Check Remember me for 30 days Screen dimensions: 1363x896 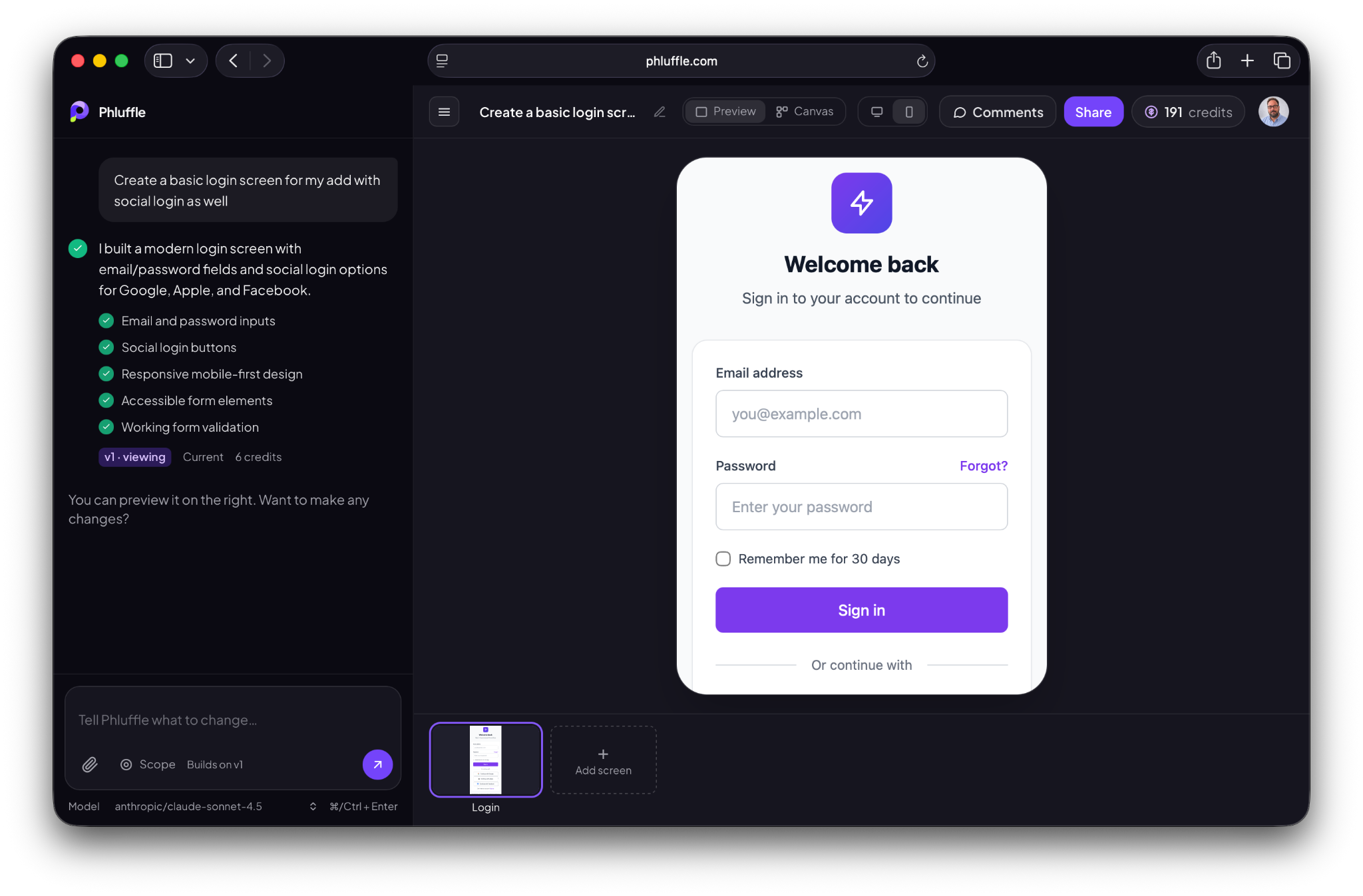pos(723,559)
